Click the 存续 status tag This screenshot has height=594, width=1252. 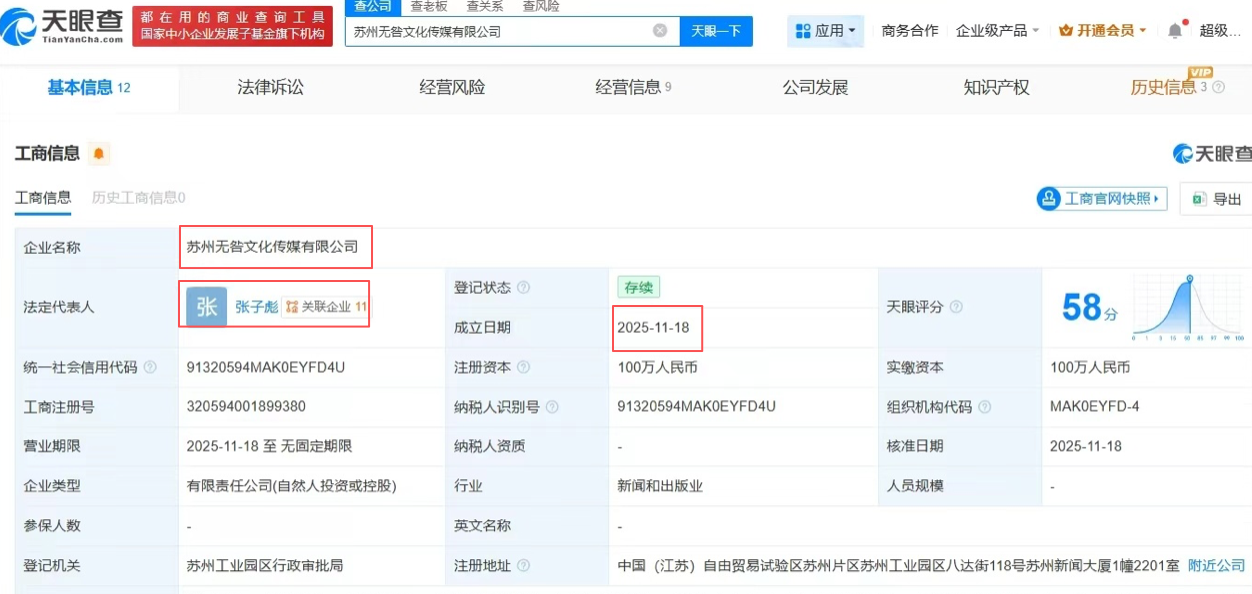click(638, 287)
